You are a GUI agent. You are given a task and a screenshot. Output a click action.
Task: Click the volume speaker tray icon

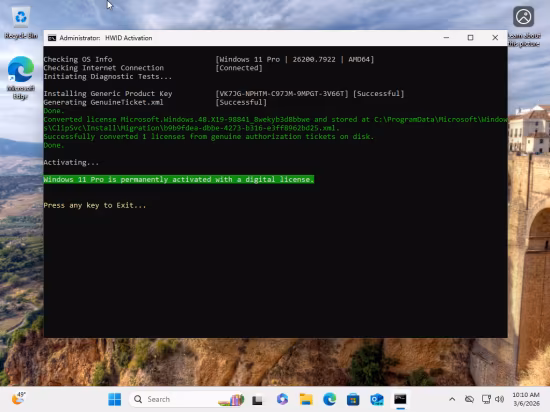(499, 399)
